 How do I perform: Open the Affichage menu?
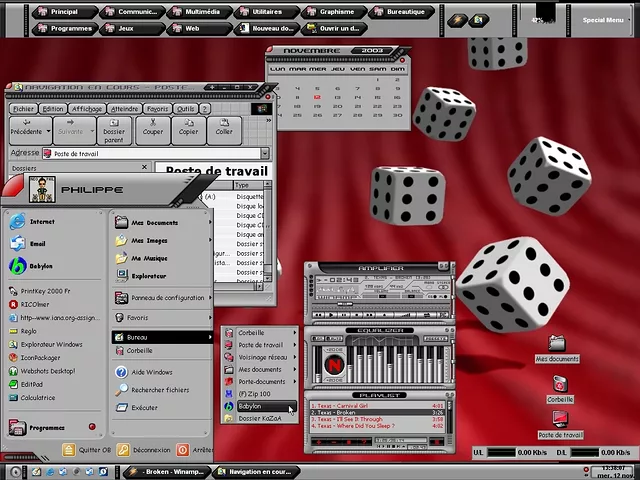pyautogui.click(x=87, y=109)
